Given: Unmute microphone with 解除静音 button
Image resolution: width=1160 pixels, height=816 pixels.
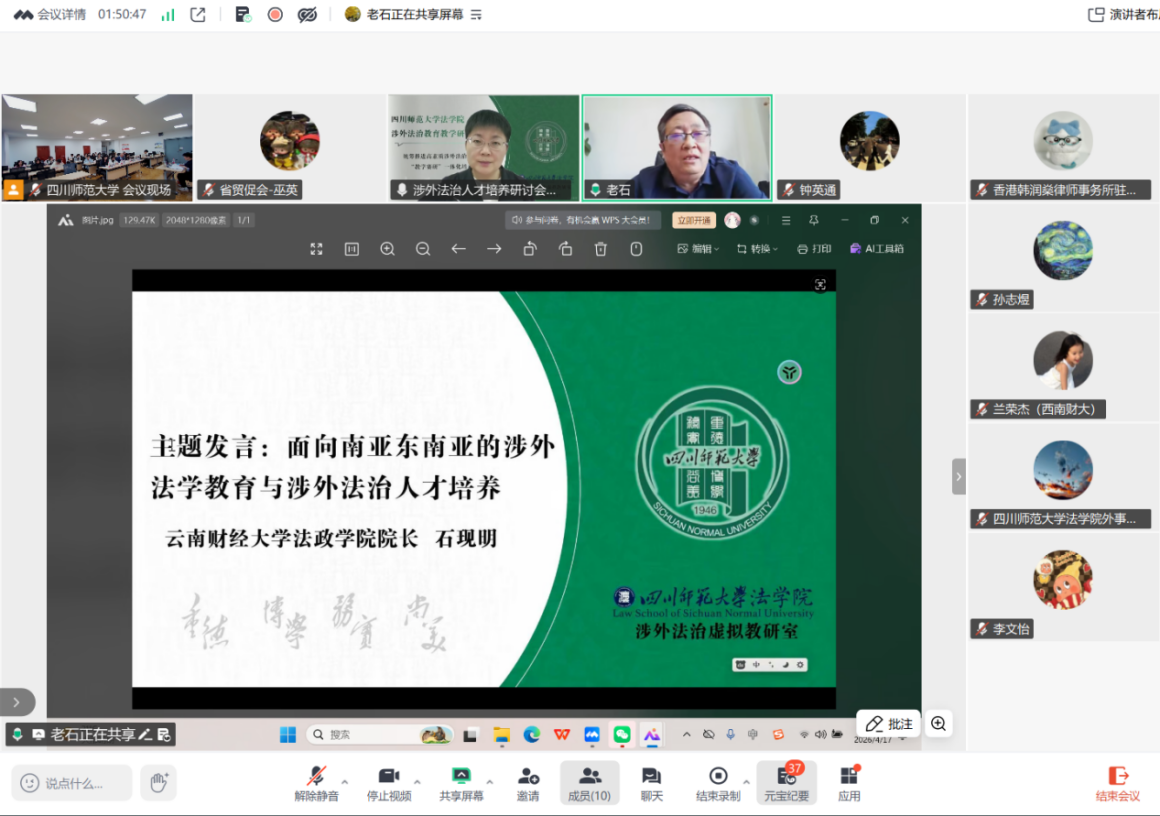Looking at the screenshot, I should 316,783.
